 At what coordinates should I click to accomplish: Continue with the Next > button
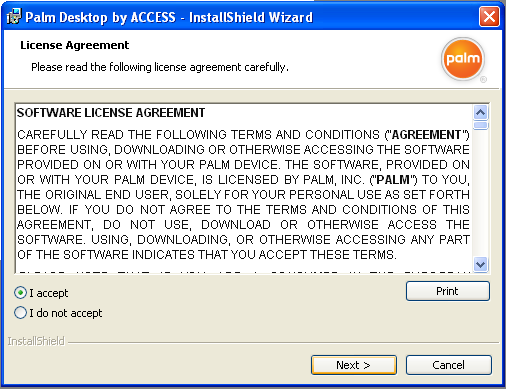click(x=354, y=365)
